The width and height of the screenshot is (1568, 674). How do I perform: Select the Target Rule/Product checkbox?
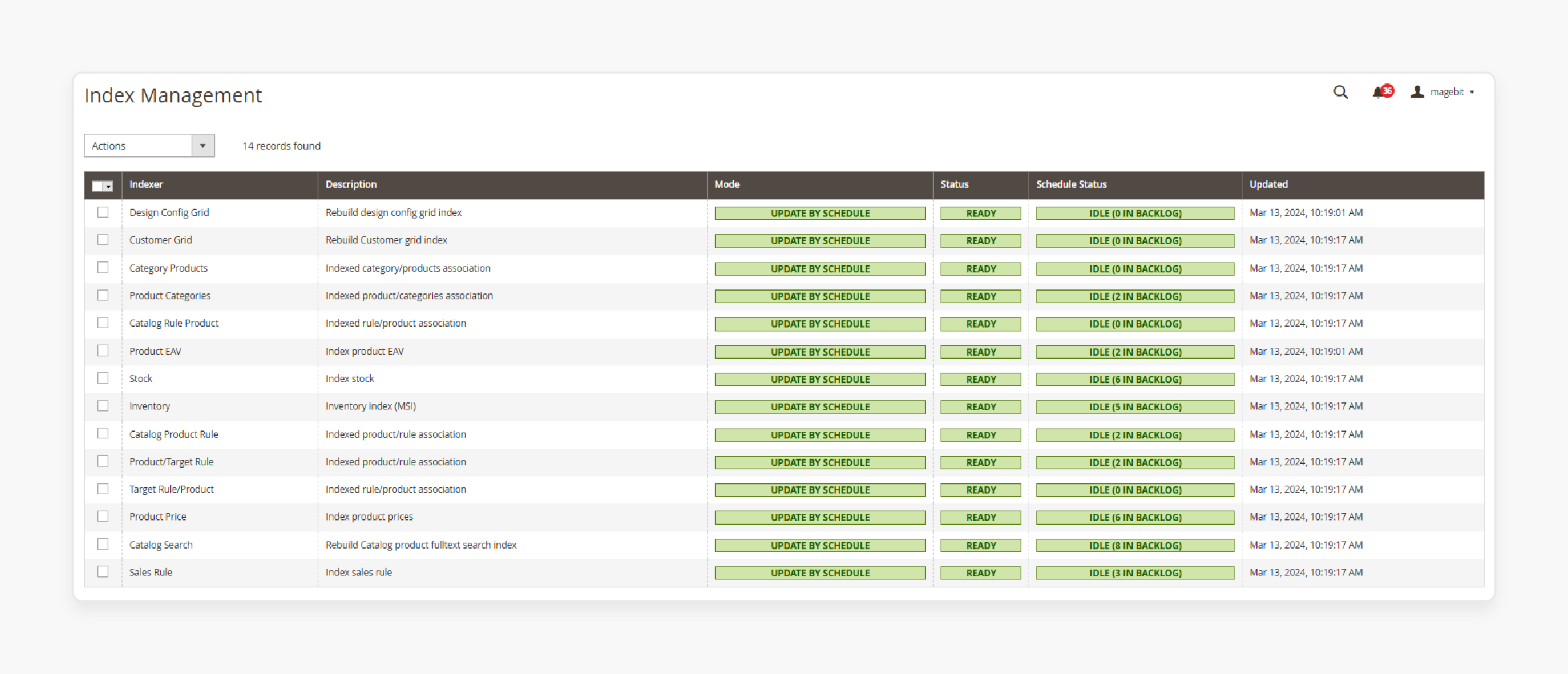tap(103, 489)
